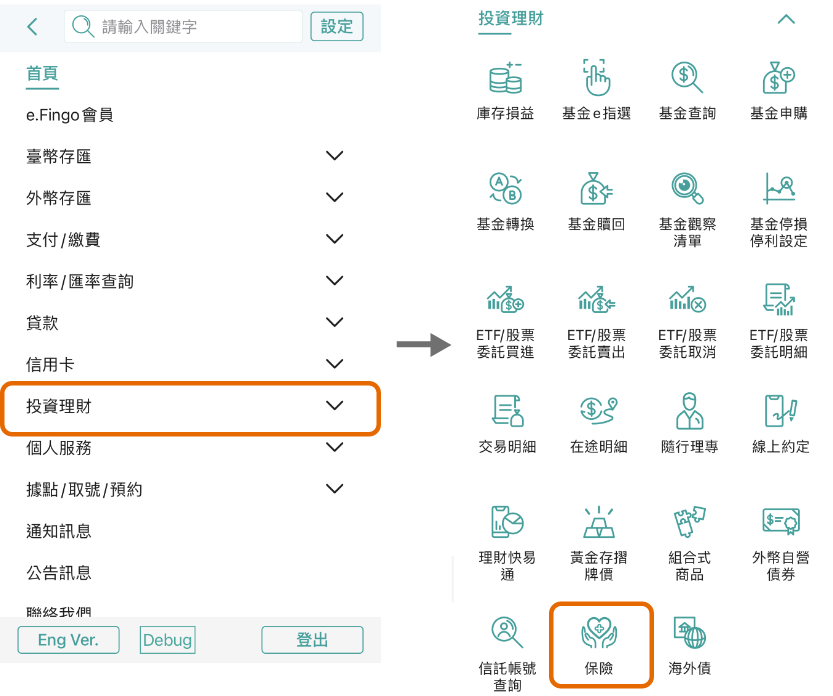Screen dimensions: 833x696
Task: Expand the 支付/繳費 menu chevron
Action: tap(334, 239)
